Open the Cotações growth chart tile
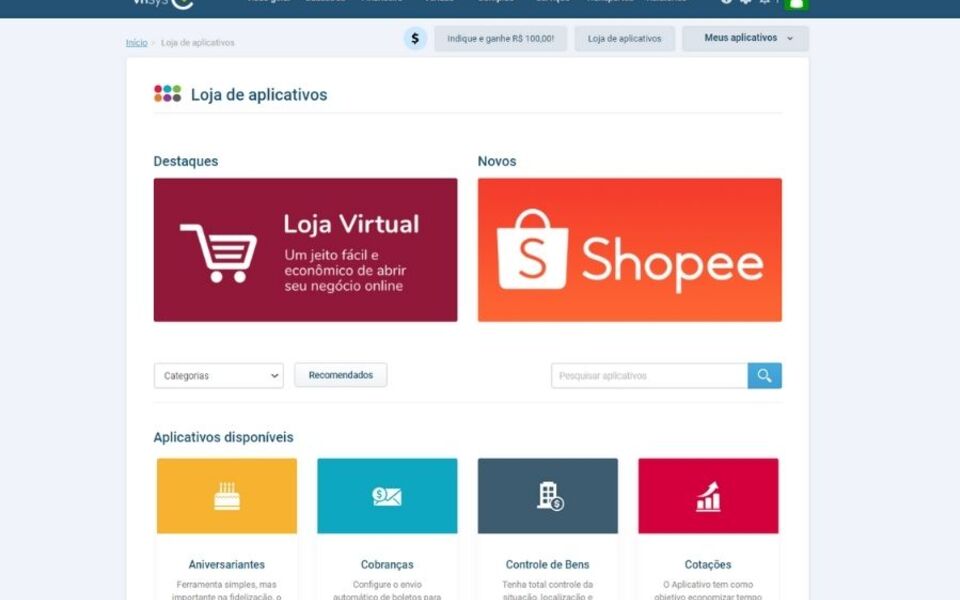 [x=708, y=496]
